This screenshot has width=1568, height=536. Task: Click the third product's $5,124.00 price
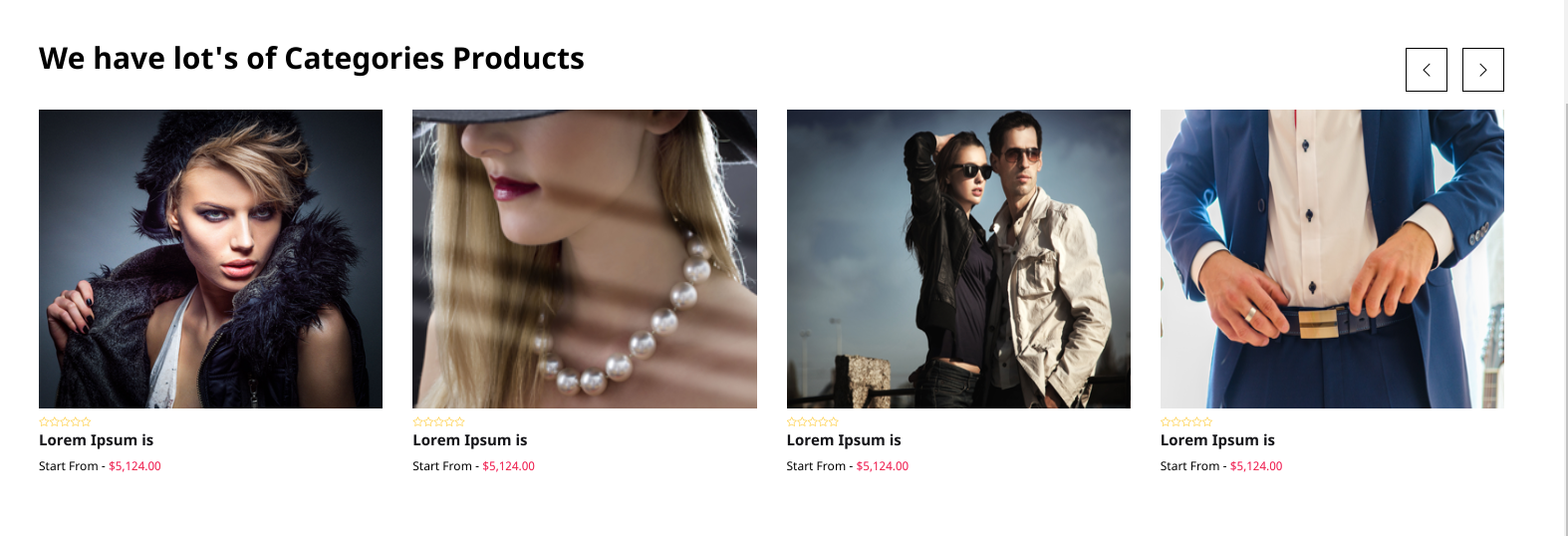(883, 466)
